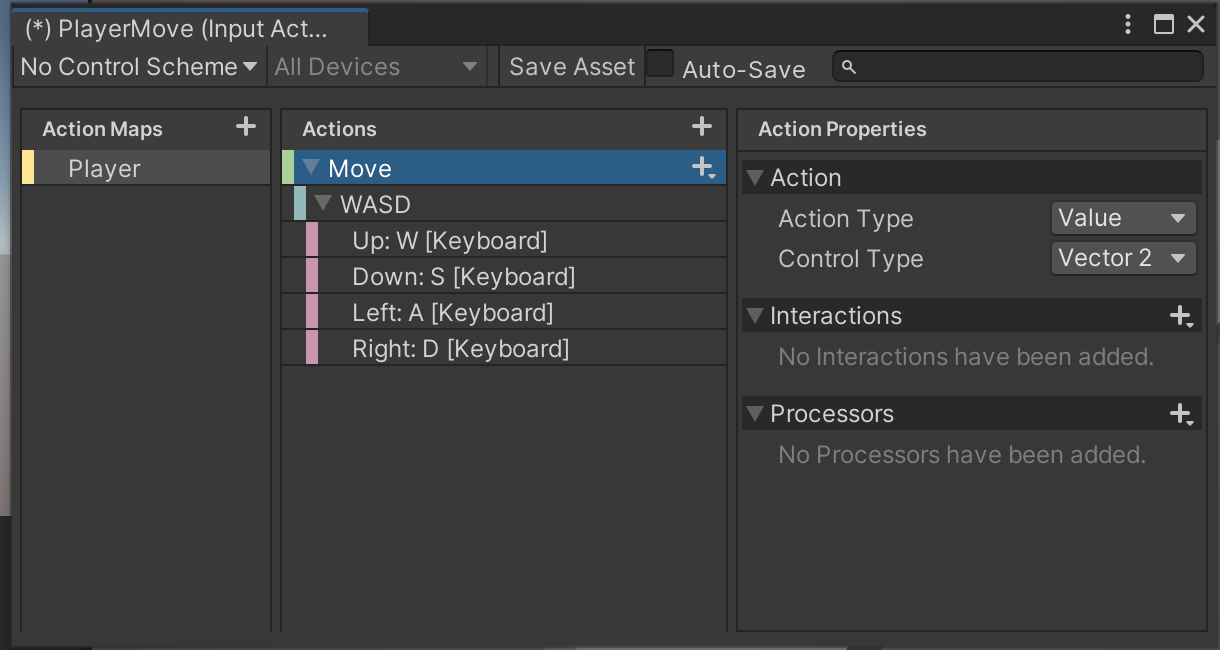The image size is (1220, 650).
Task: Click the Save Asset button
Action: [571, 67]
